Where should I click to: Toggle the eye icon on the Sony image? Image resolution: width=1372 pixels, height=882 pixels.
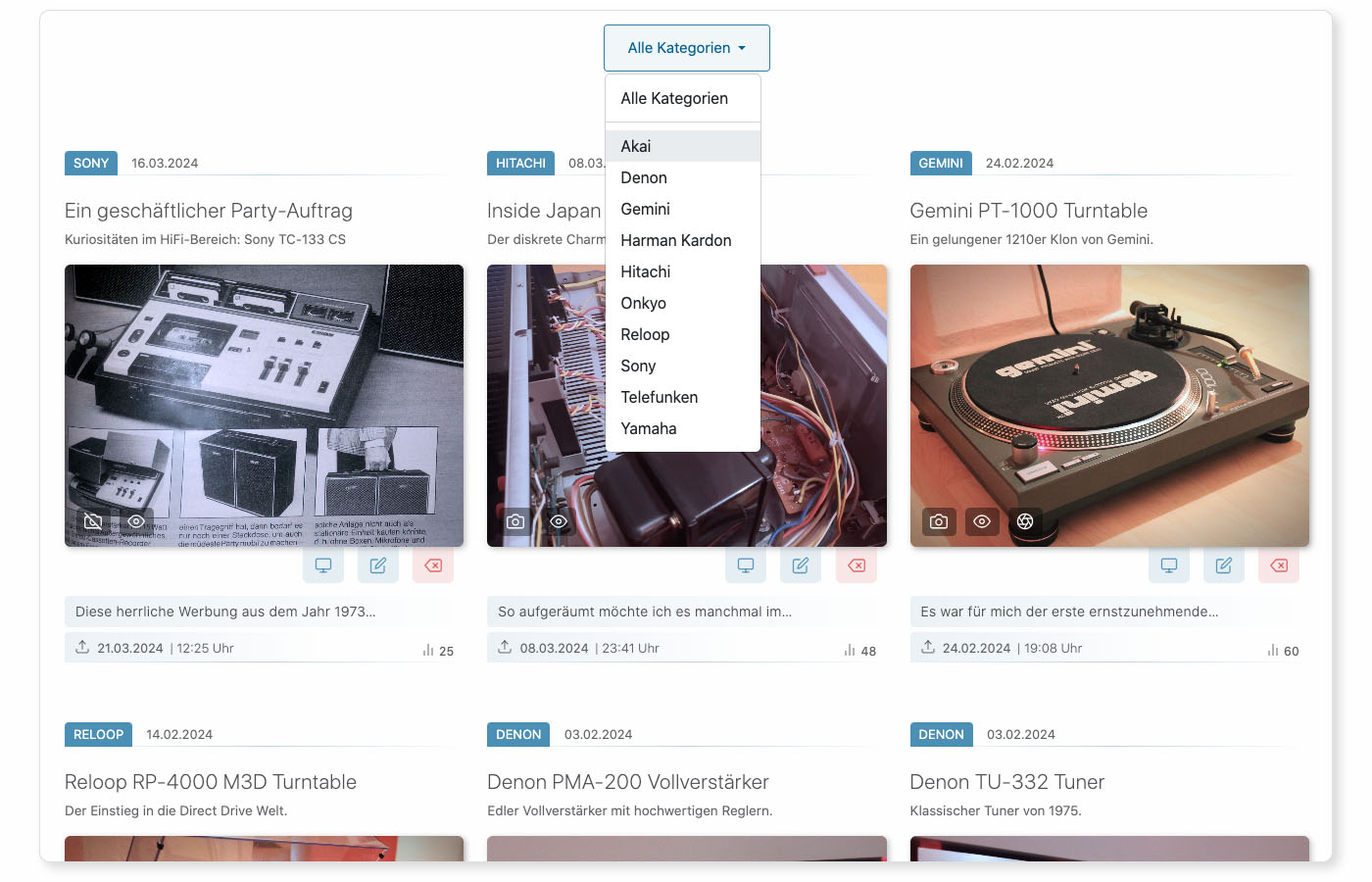tap(136, 521)
